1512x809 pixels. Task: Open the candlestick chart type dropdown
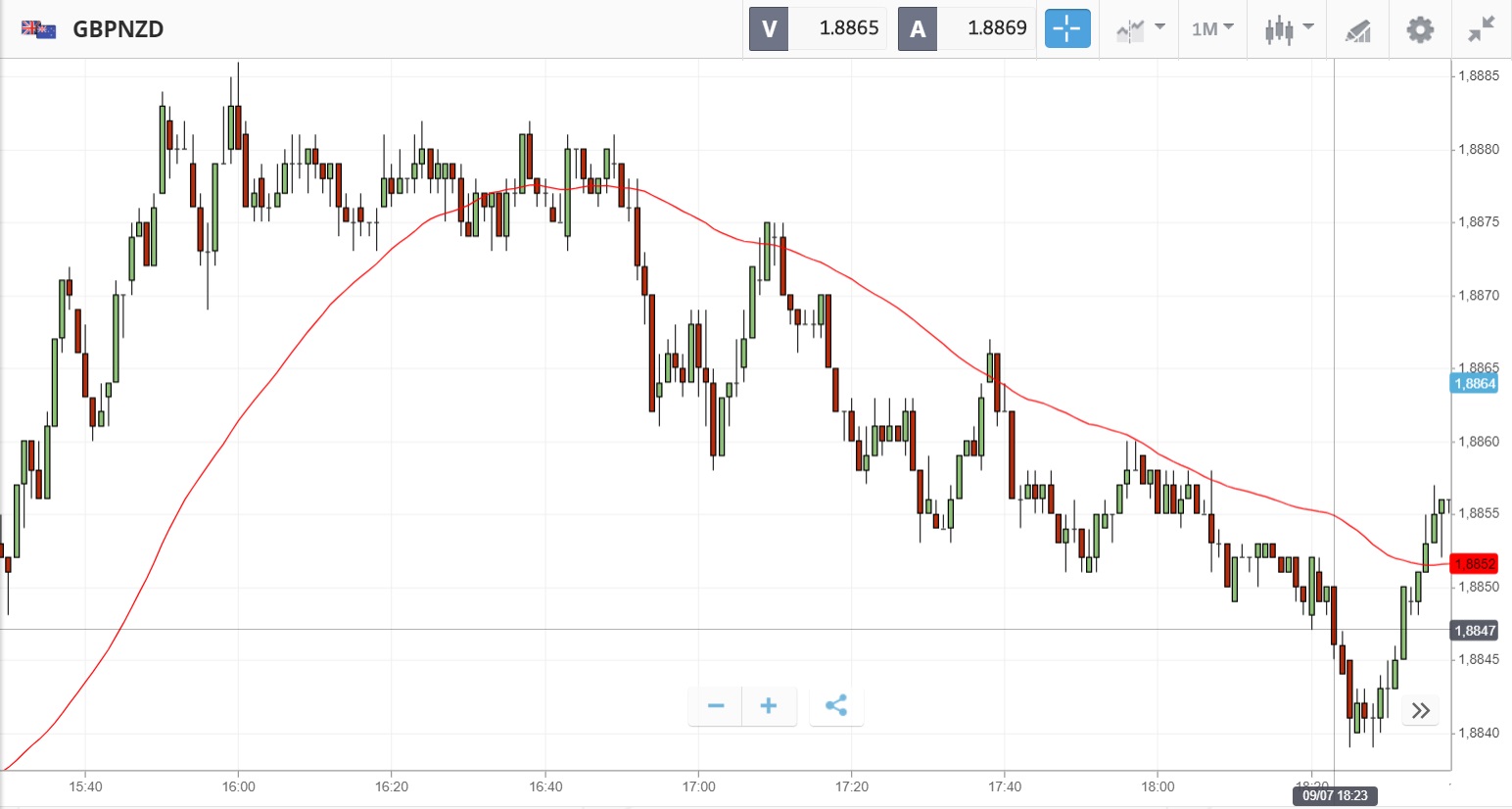pyautogui.click(x=1288, y=28)
